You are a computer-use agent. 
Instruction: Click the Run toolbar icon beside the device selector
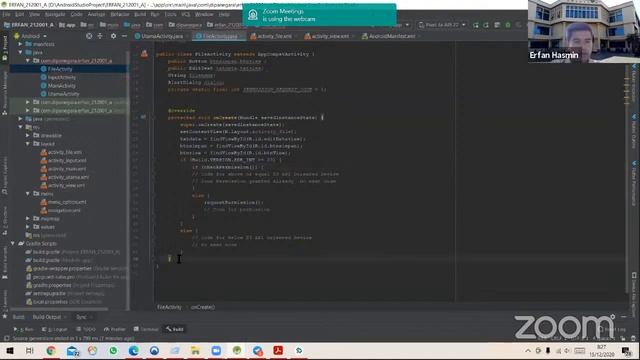(x=476, y=25)
